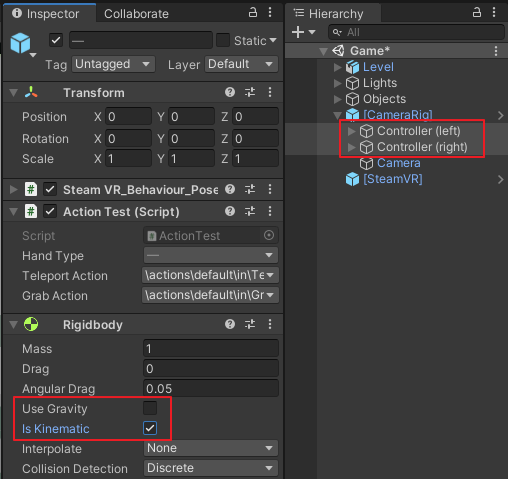Toggle the Static checkbox
The height and width of the screenshot is (479, 508).
coord(223,40)
